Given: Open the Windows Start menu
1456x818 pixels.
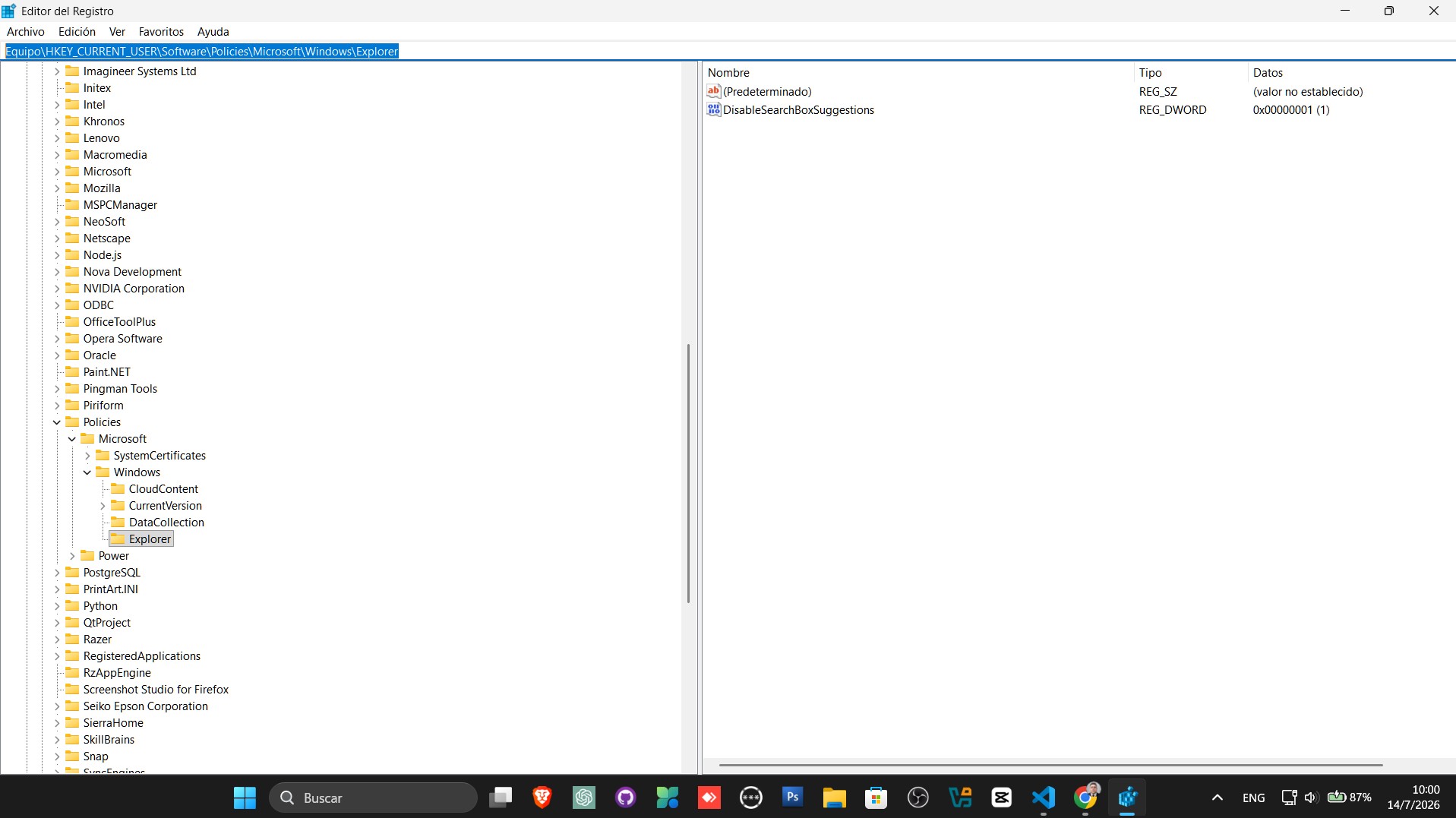Looking at the screenshot, I should tap(245, 797).
